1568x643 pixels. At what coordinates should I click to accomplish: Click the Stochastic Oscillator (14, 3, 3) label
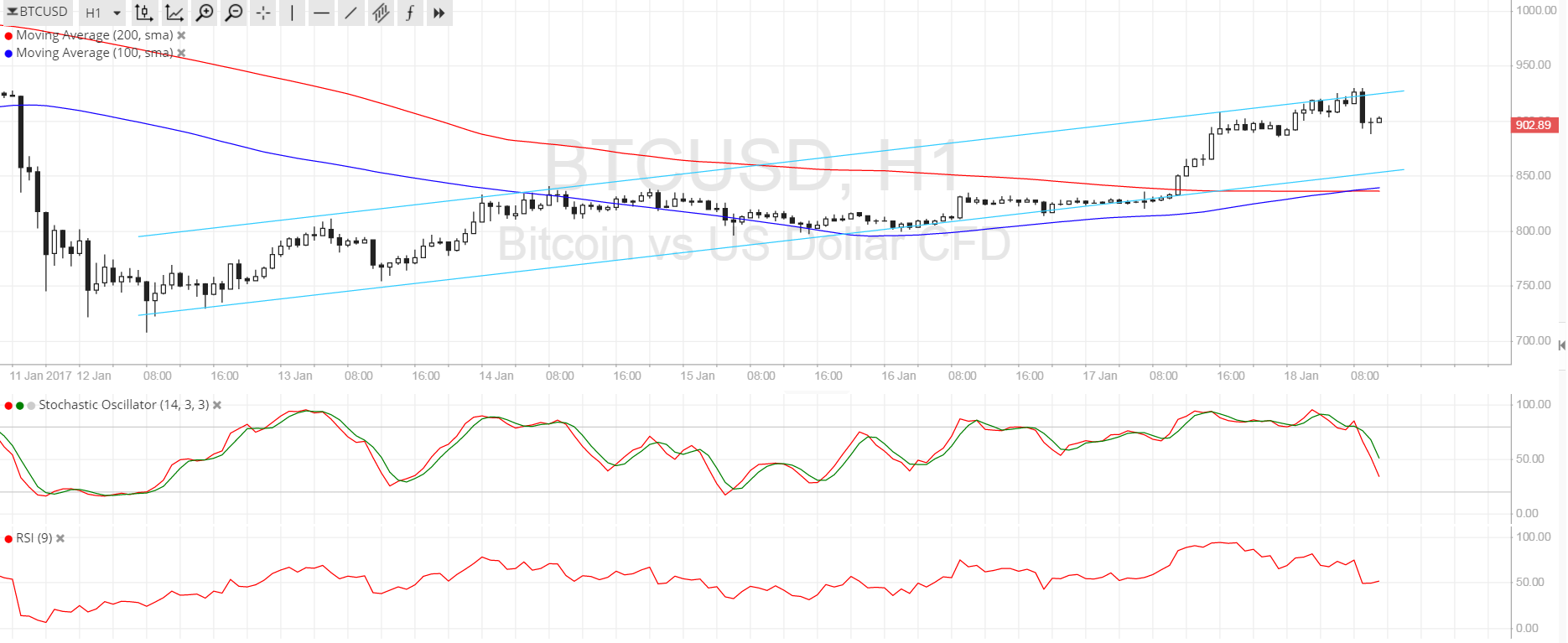(123, 405)
